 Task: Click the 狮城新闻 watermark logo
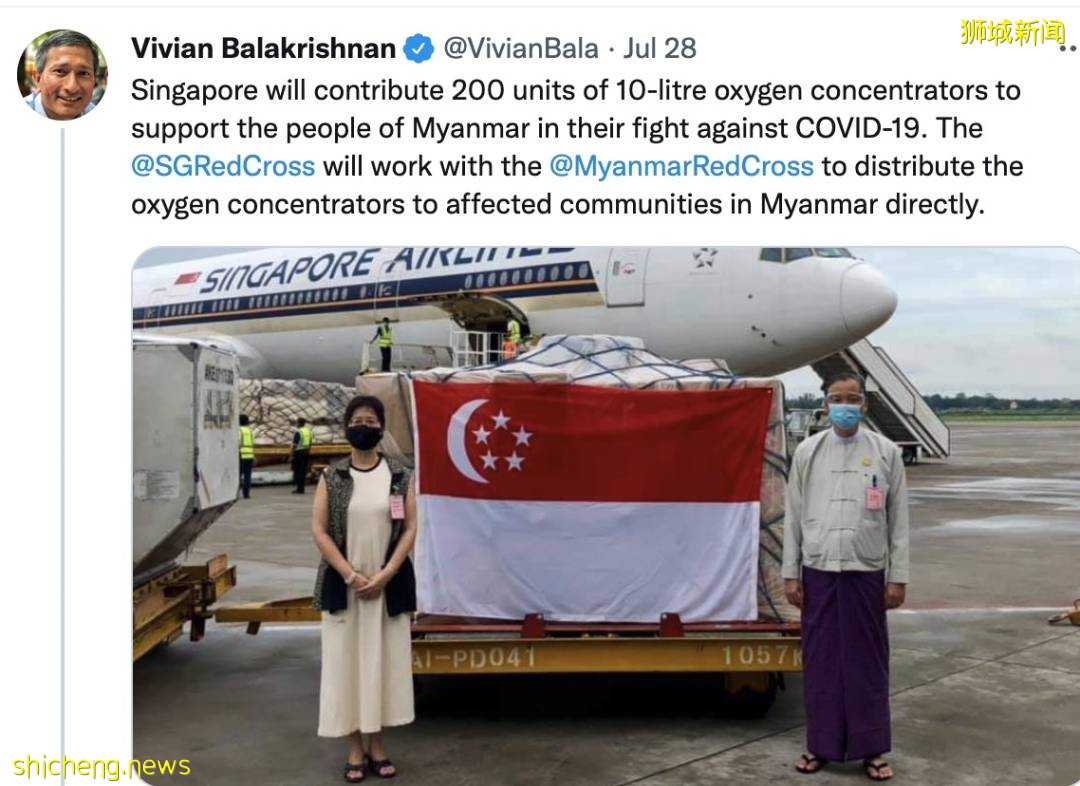(x=1012, y=32)
